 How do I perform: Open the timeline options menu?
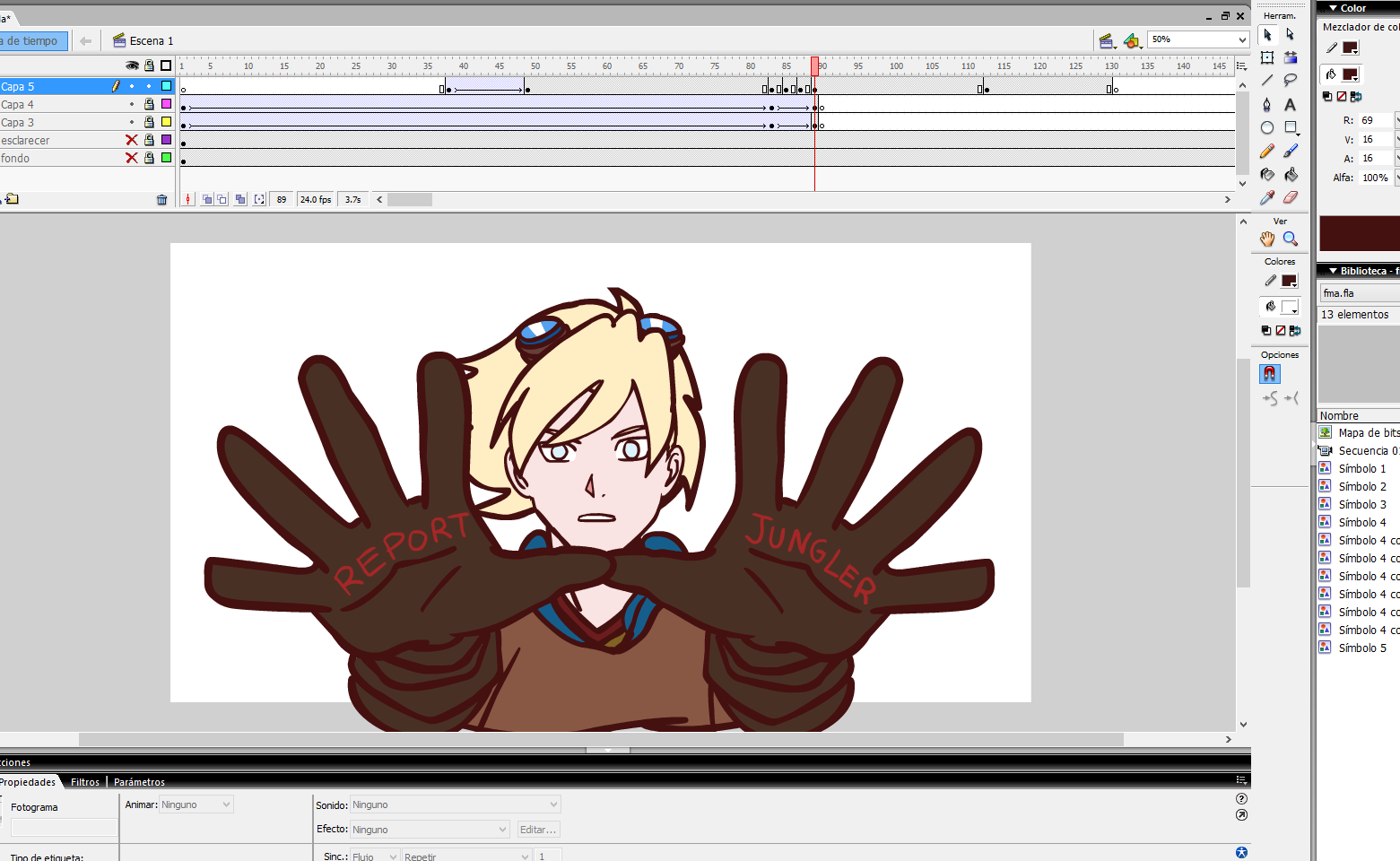pos(1241,65)
